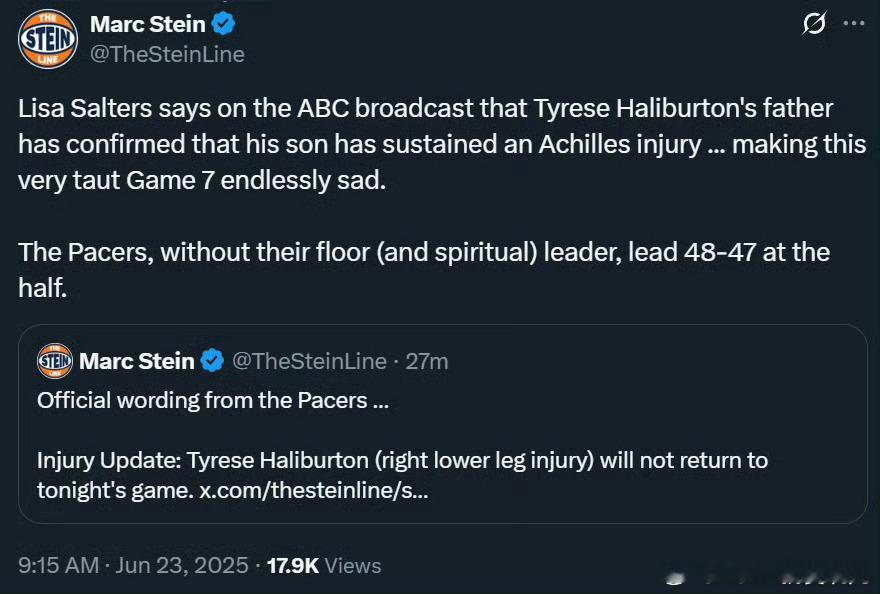Click Marc Stein's profile avatar on main post

[45, 39]
